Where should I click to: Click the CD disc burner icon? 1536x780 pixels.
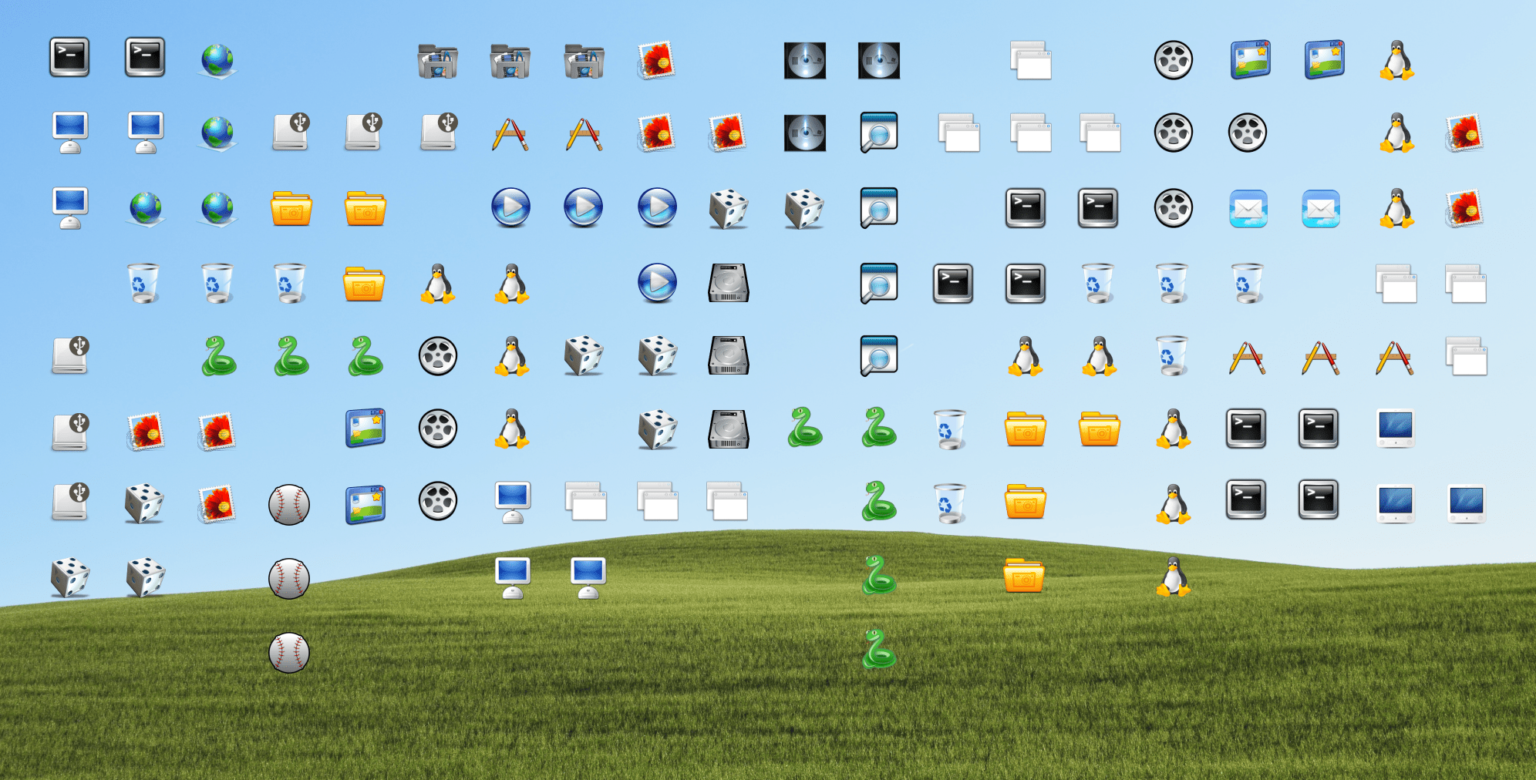[x=805, y=60]
